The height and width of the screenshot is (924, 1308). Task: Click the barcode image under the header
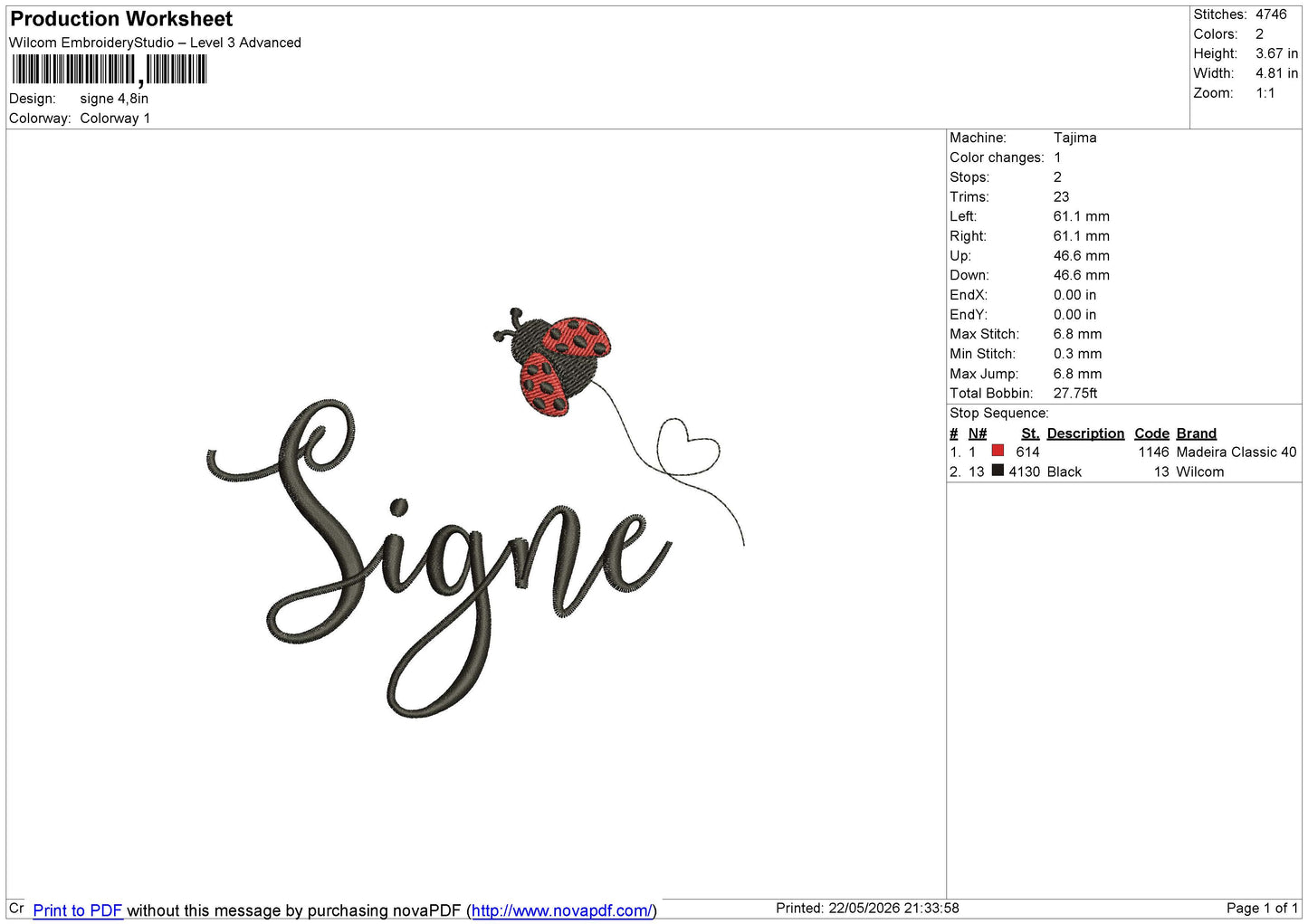[x=110, y=70]
